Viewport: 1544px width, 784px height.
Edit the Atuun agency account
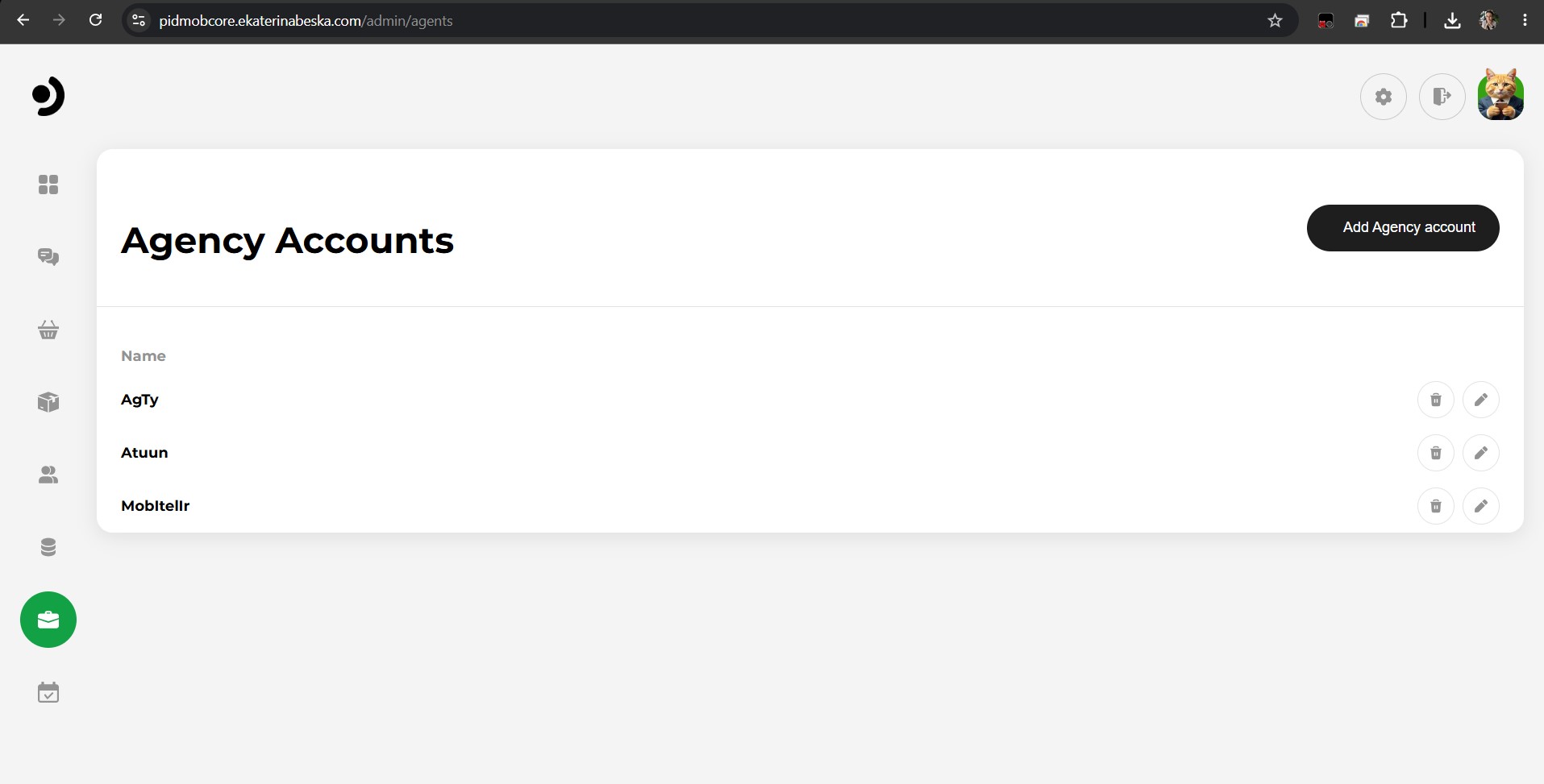[x=1481, y=453]
